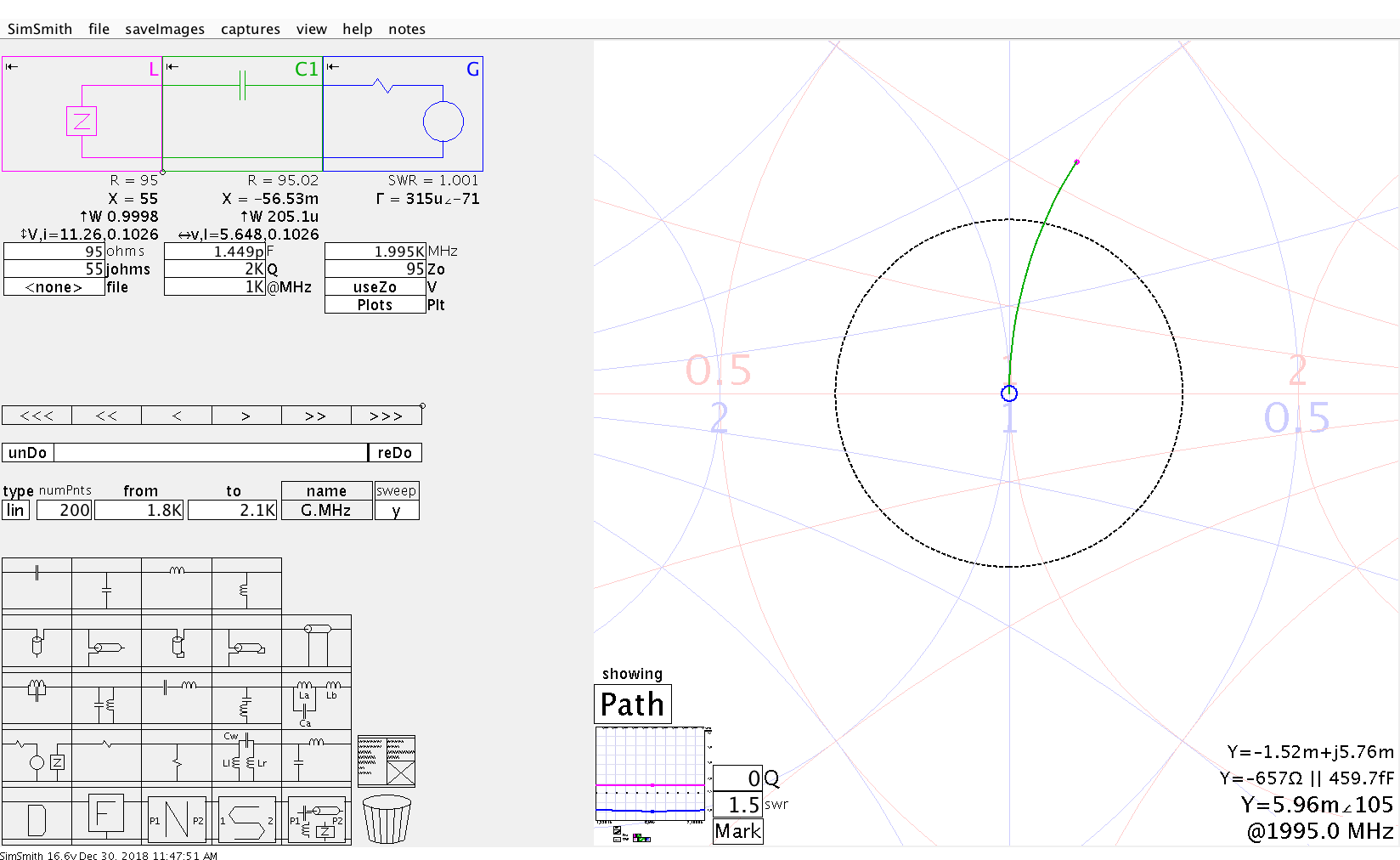The image size is (1400, 860).
Task: Select the RUSE block with P1 P2 Z
Action: tap(316, 819)
